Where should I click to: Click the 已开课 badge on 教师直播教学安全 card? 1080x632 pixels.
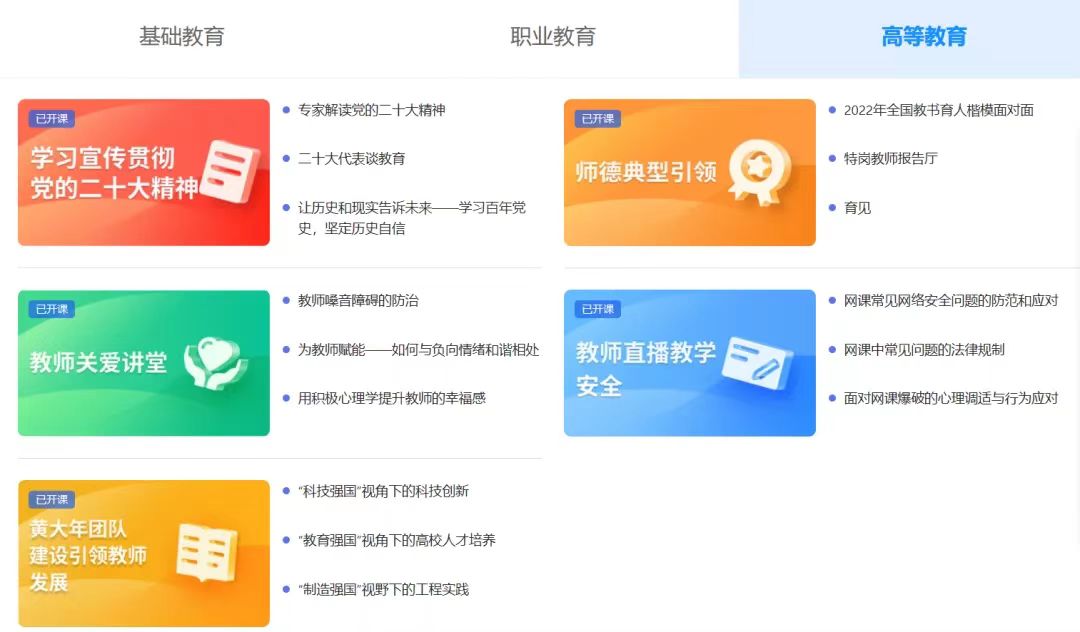(x=597, y=309)
